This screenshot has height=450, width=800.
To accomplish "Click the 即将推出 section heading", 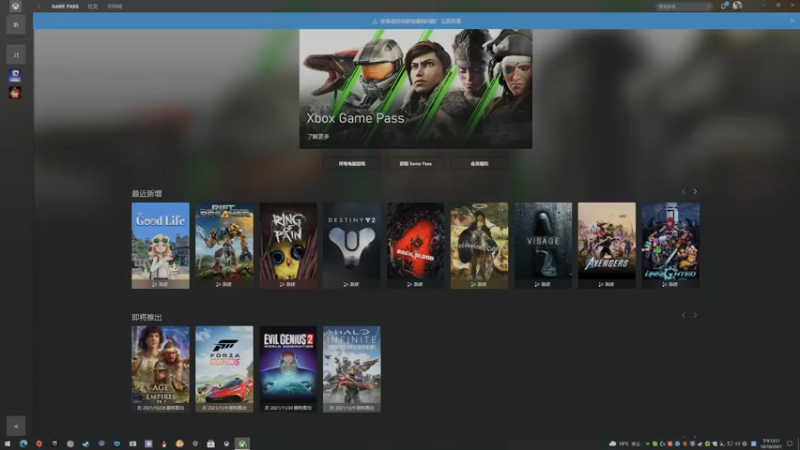I will point(146,317).
